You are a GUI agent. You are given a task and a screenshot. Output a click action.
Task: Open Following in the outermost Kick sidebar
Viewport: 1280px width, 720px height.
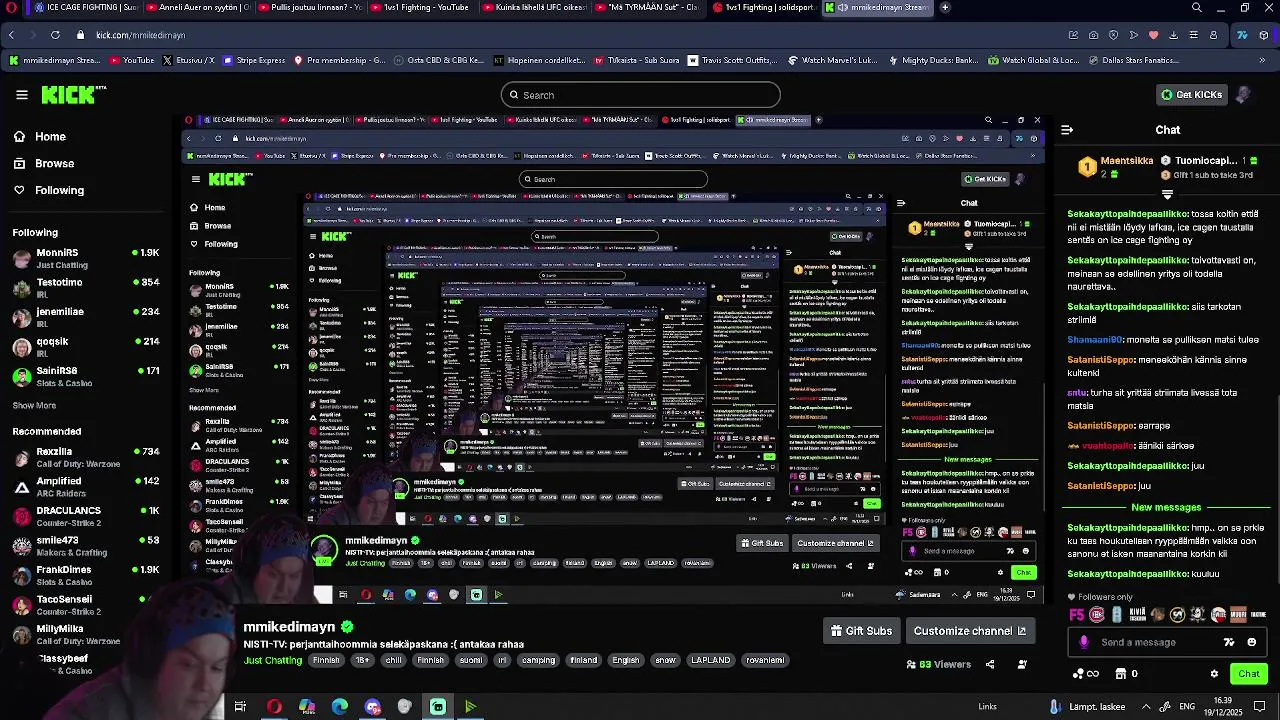(59, 190)
